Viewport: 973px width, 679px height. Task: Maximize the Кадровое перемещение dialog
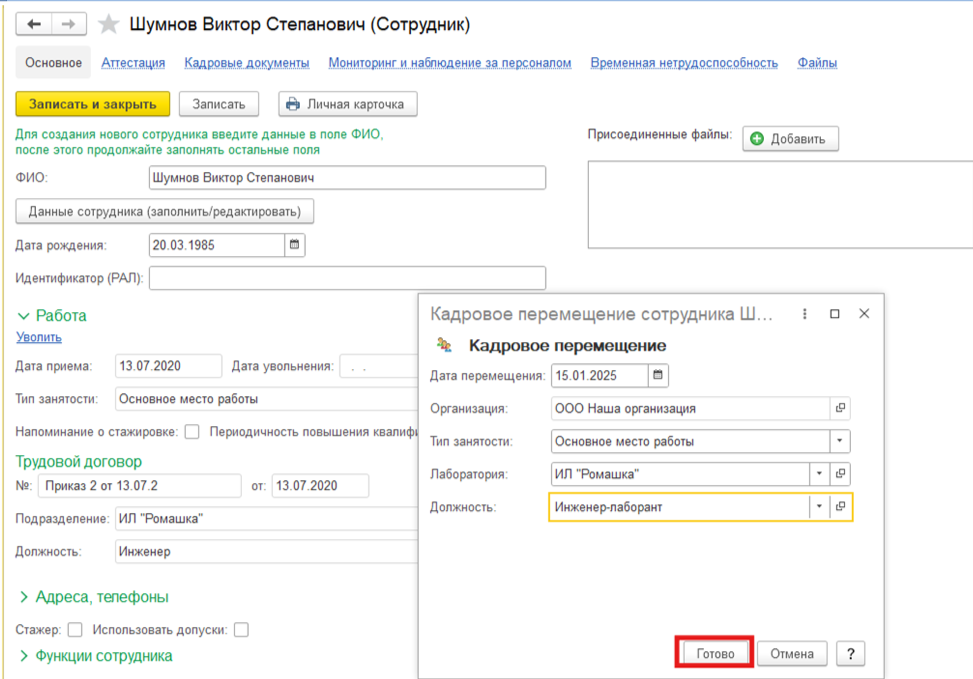coord(835,314)
